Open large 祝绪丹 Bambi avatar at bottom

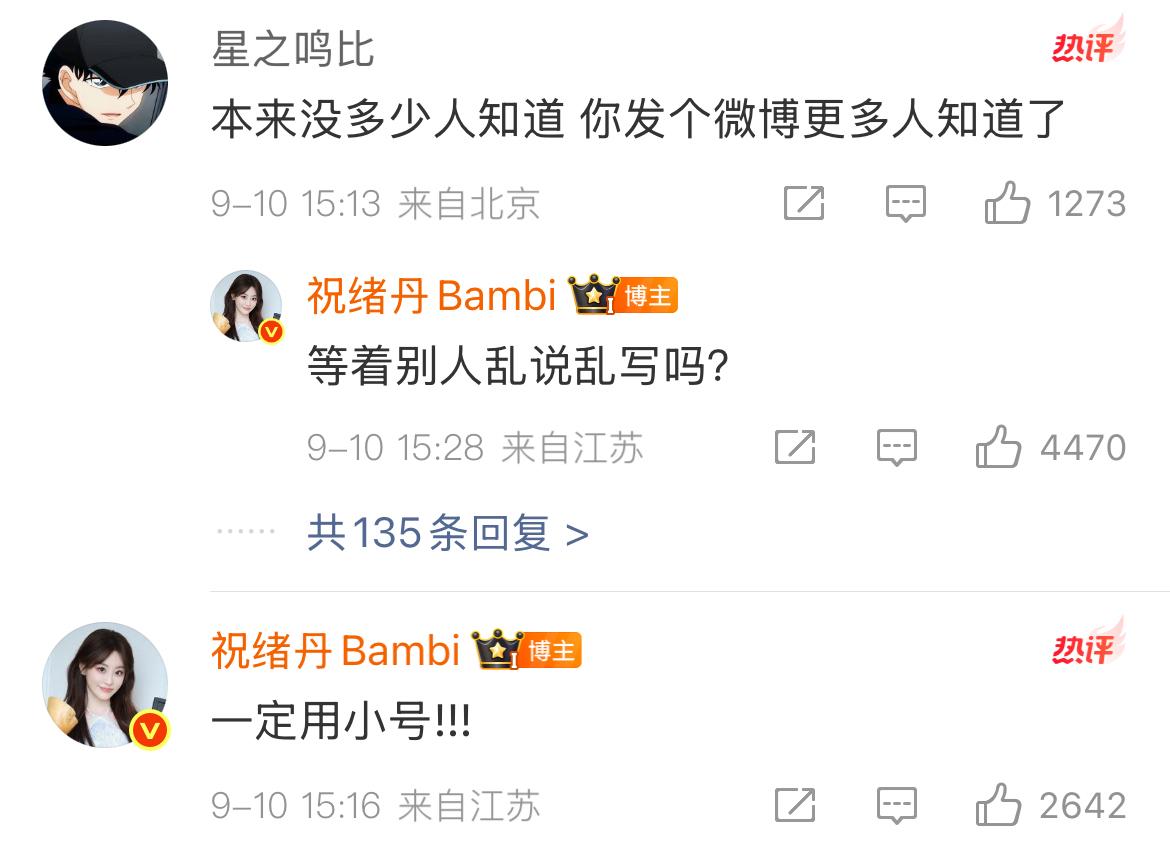[105, 685]
